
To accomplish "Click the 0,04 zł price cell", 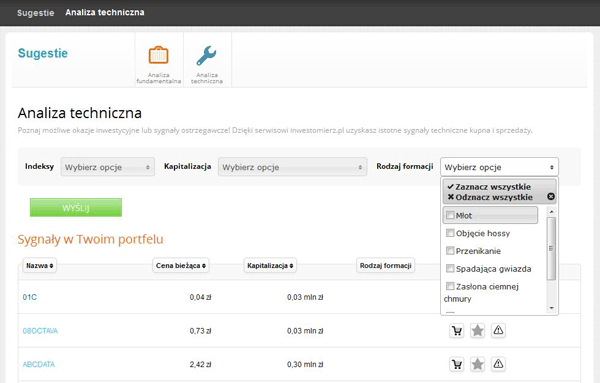I will (201, 297).
